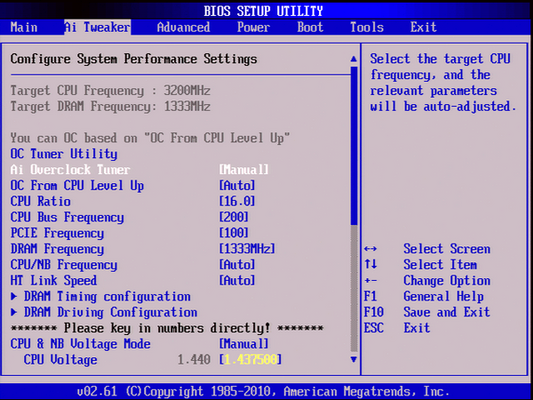
Task: Edit CPU Bus Frequency [200] field
Action: pos(234,217)
